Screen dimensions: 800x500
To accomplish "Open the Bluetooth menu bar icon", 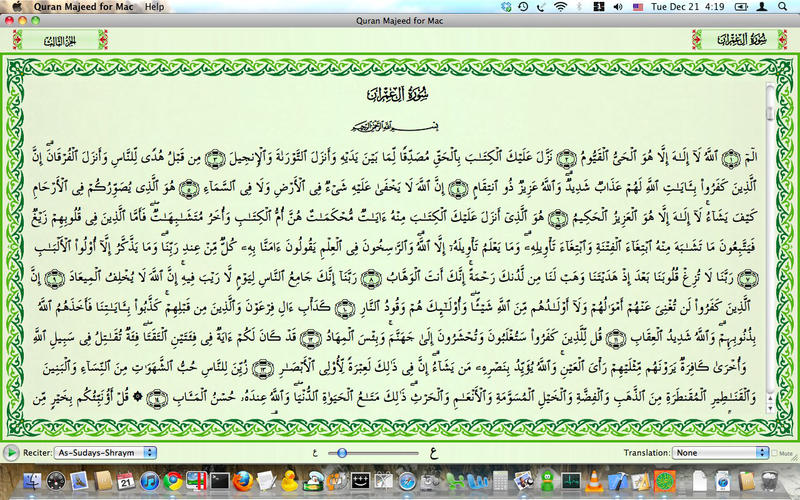I will pyautogui.click(x=580, y=7).
